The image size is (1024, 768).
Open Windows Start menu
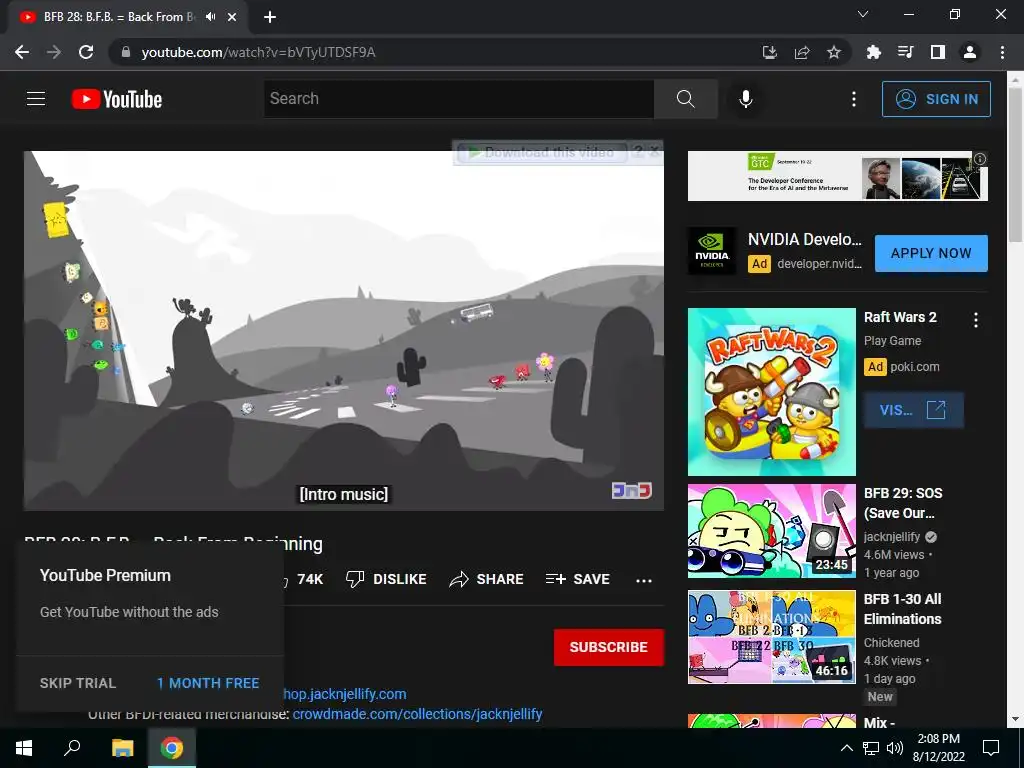point(24,748)
